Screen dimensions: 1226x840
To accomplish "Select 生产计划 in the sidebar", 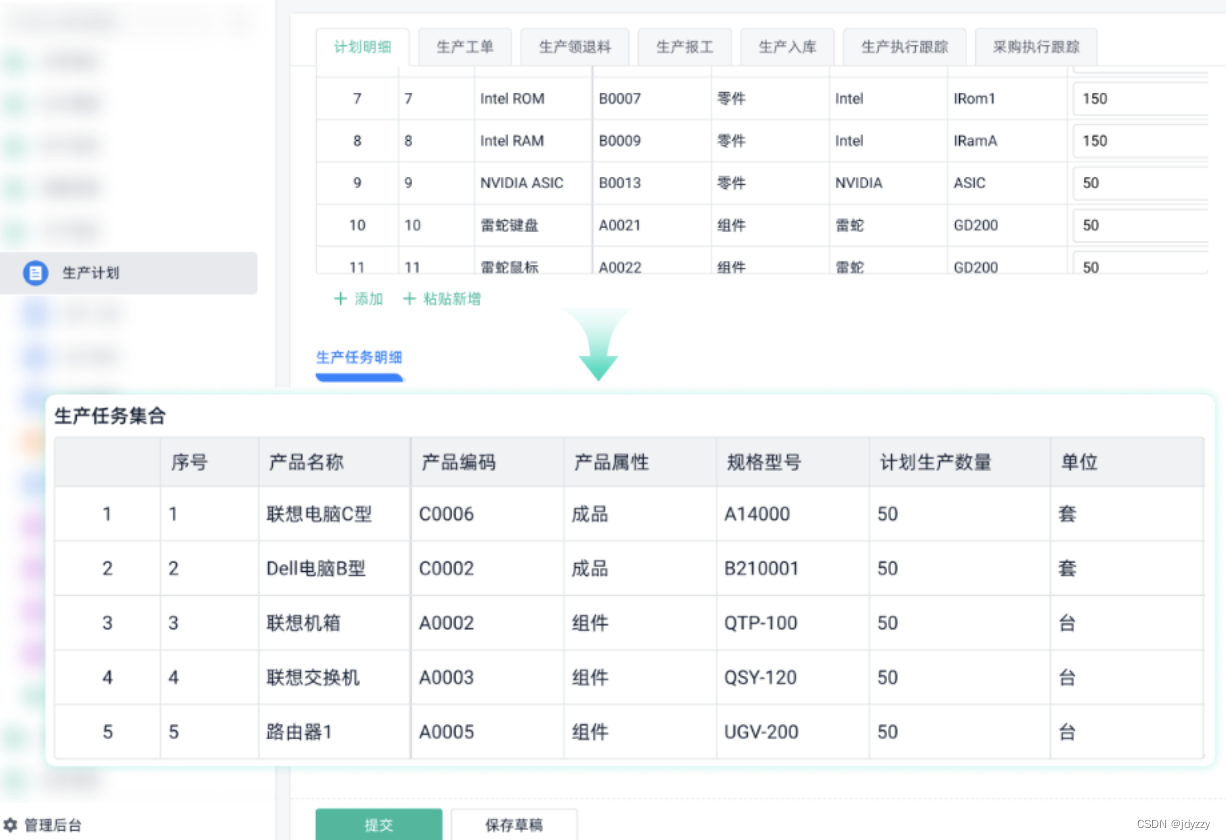I will pyautogui.click(x=129, y=273).
